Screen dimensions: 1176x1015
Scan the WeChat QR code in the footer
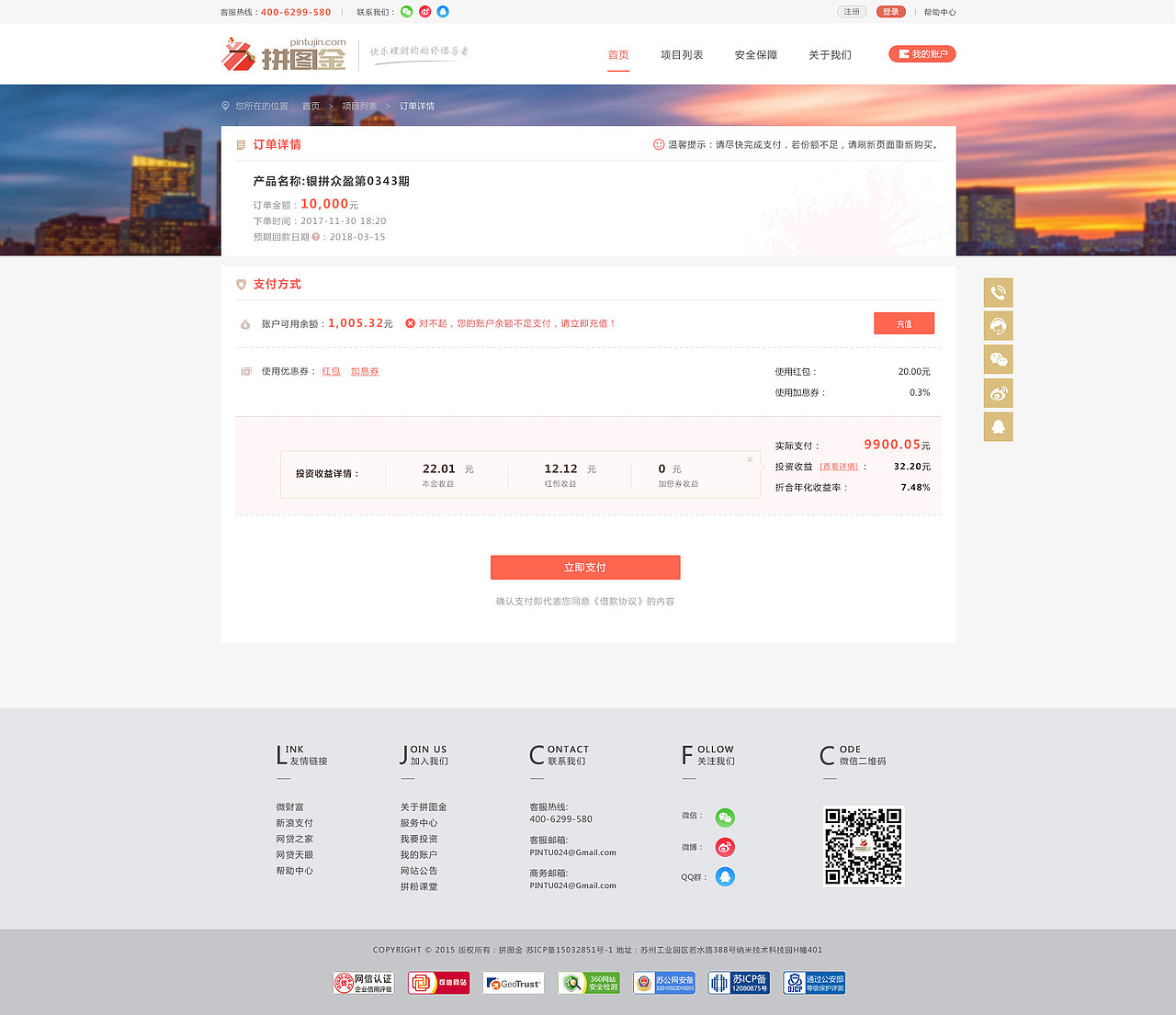863,845
